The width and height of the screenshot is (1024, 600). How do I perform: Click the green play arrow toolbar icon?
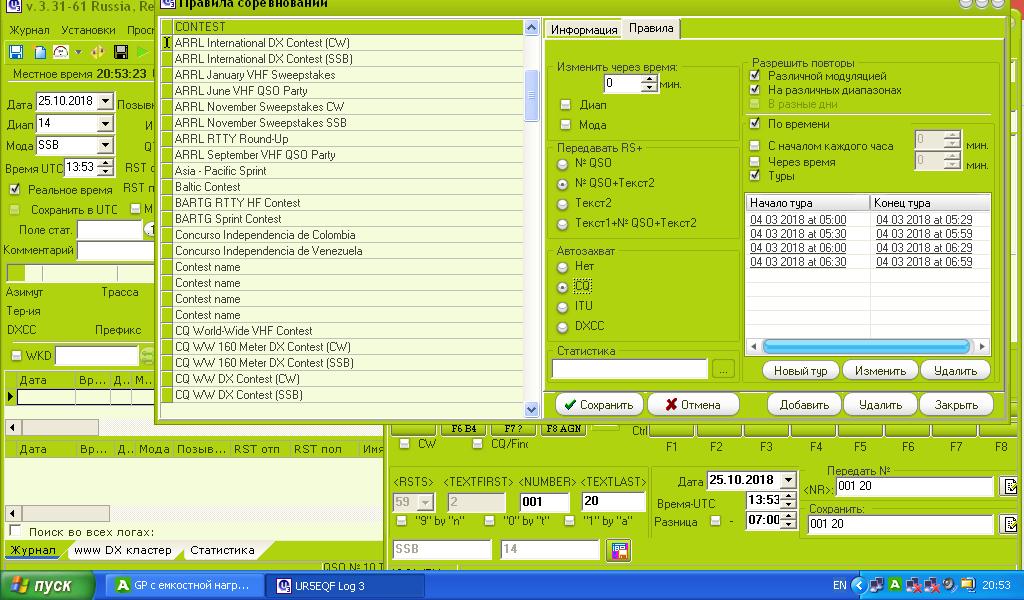click(143, 52)
